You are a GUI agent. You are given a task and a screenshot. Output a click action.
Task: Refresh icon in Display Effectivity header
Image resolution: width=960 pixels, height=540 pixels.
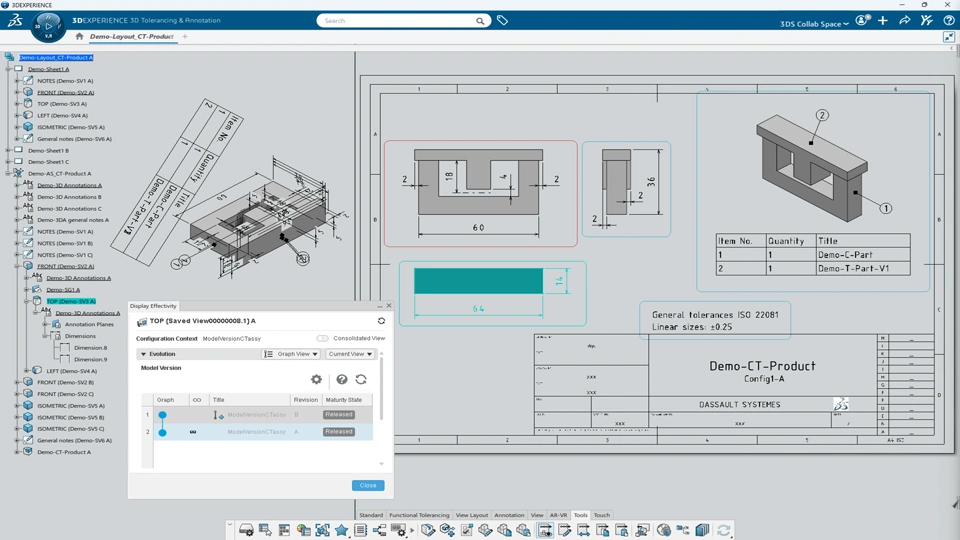point(381,321)
